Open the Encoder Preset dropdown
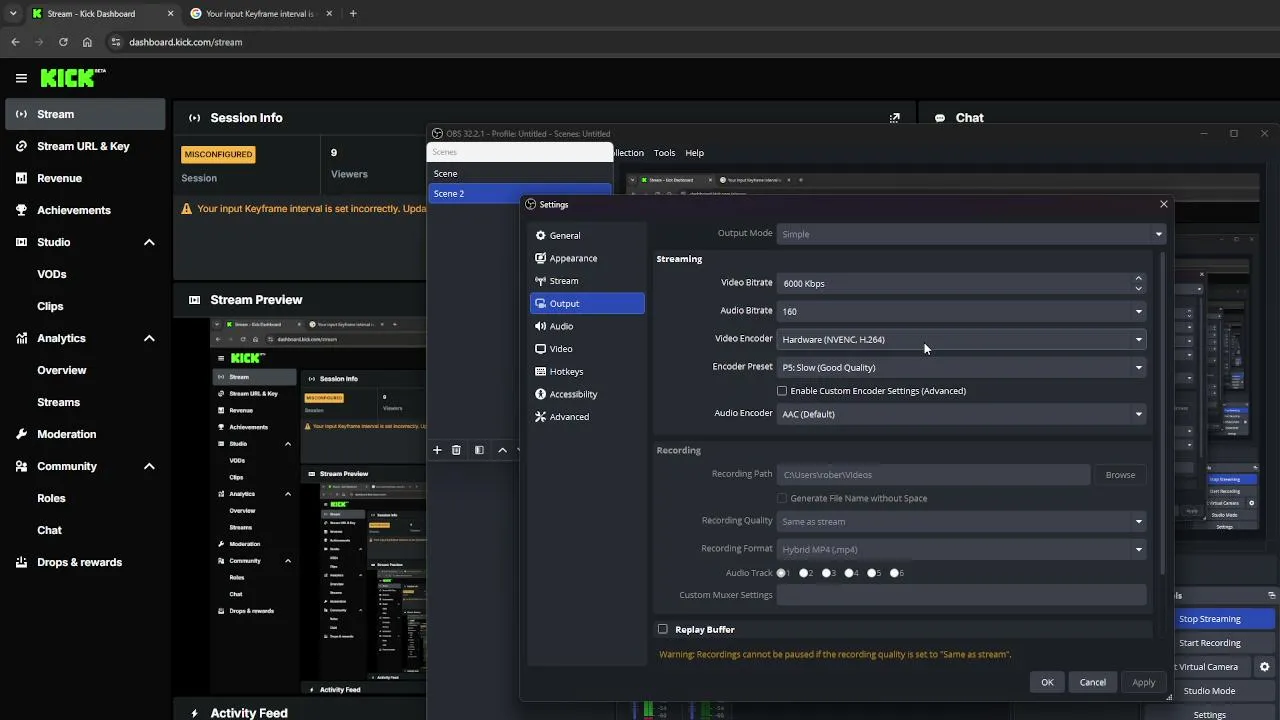Image resolution: width=1280 pixels, height=720 pixels. pyautogui.click(x=961, y=367)
